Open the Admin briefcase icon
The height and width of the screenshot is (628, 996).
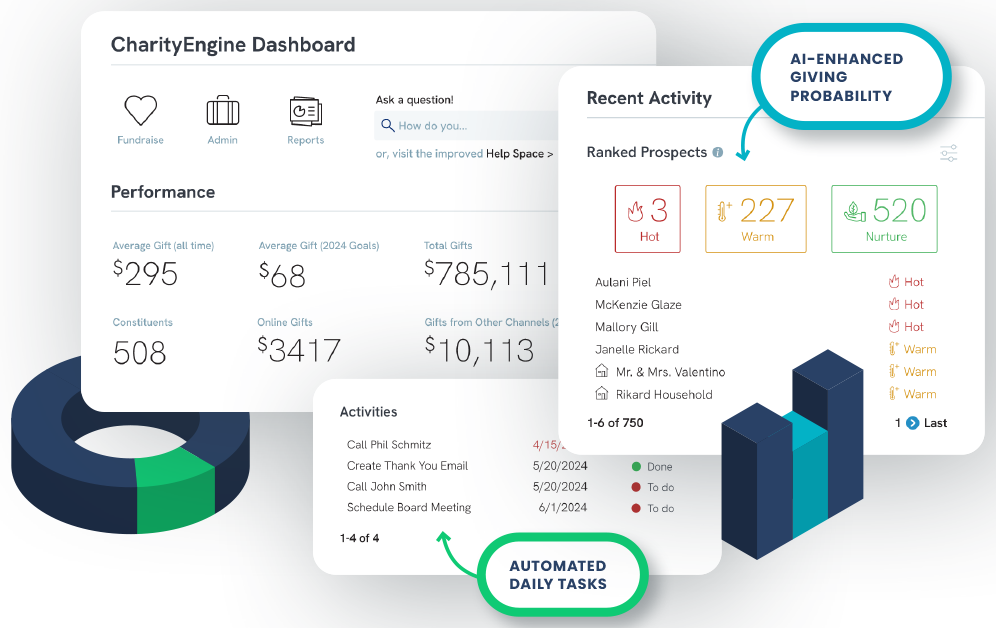coord(222,111)
